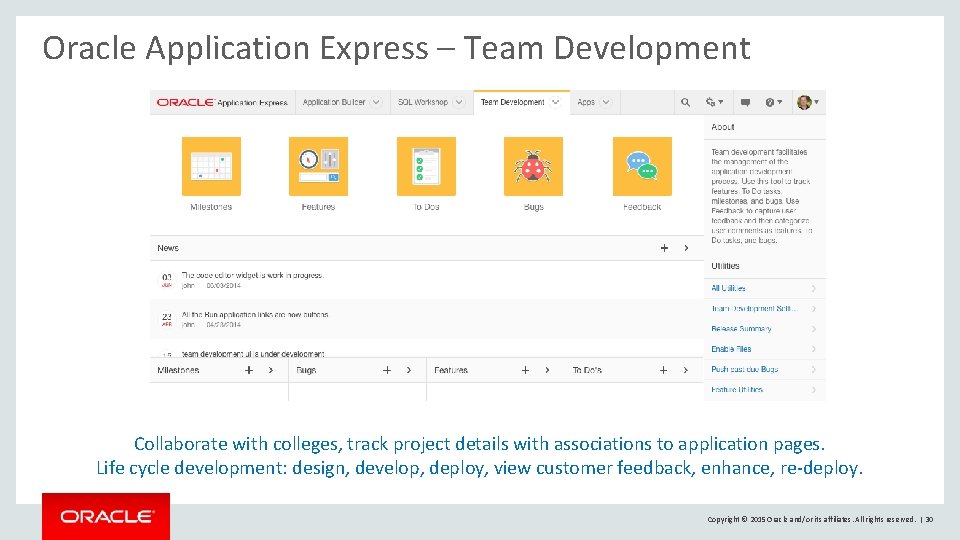The height and width of the screenshot is (540, 960).
Task: Expand the Team Development dropdown arrow
Action: tap(555, 102)
